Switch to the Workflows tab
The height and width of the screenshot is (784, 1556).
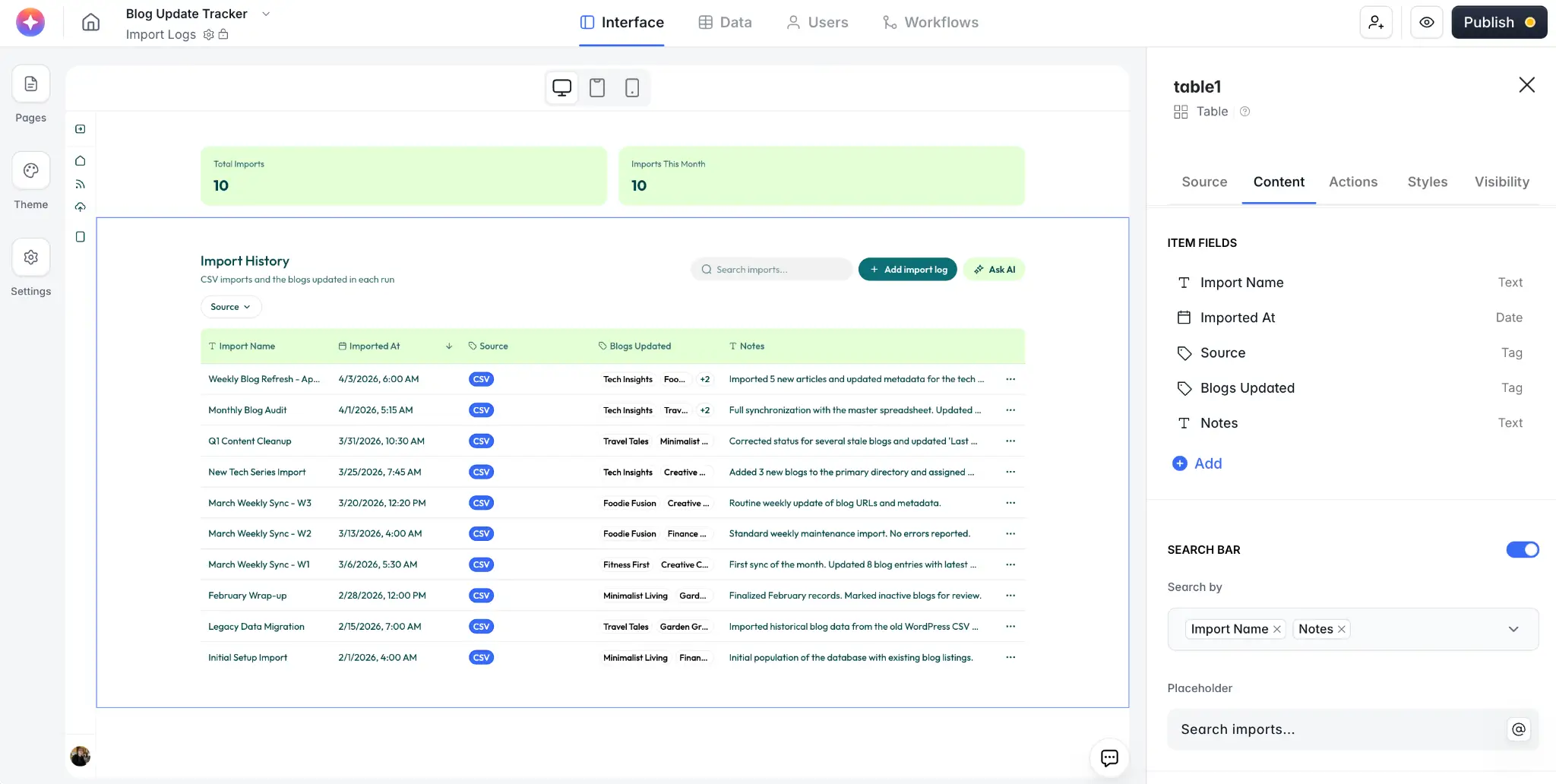tap(931, 23)
